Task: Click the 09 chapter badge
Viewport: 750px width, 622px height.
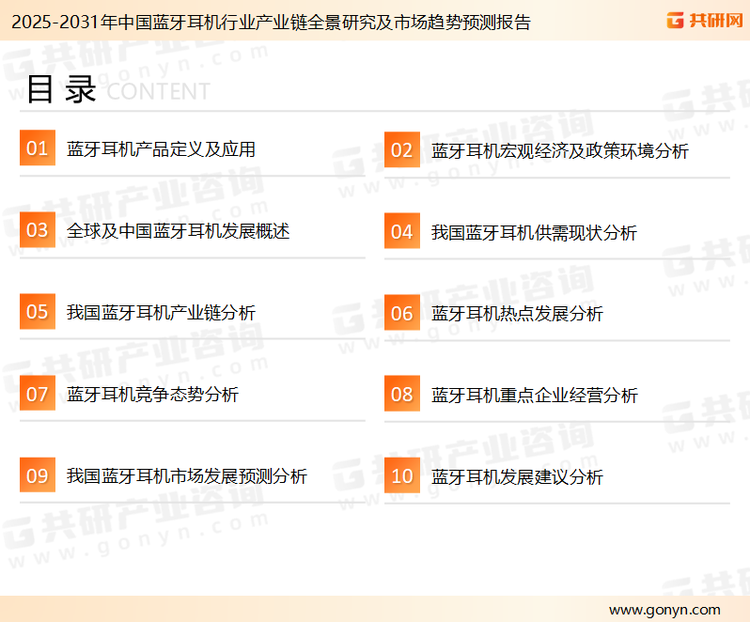Action: click(37, 476)
